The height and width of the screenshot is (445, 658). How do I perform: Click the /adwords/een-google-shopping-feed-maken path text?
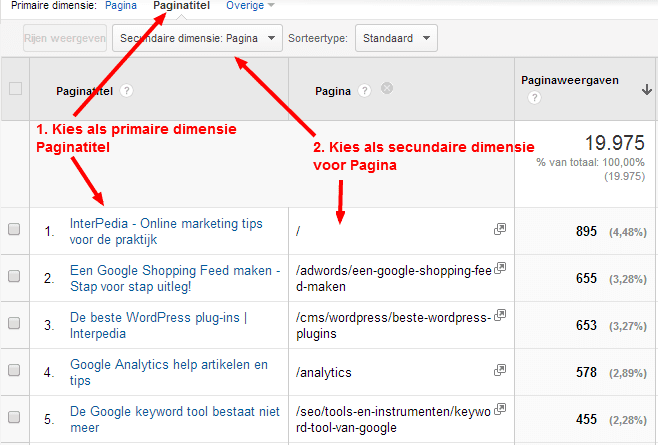pyautogui.click(x=394, y=278)
